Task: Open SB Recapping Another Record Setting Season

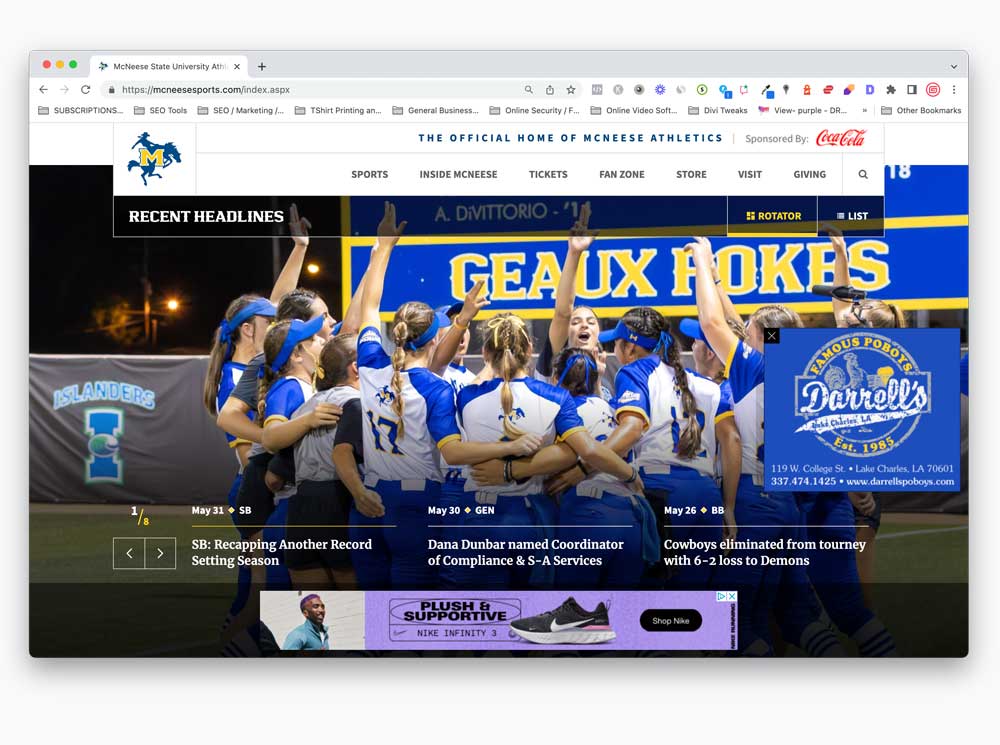Action: 281,552
